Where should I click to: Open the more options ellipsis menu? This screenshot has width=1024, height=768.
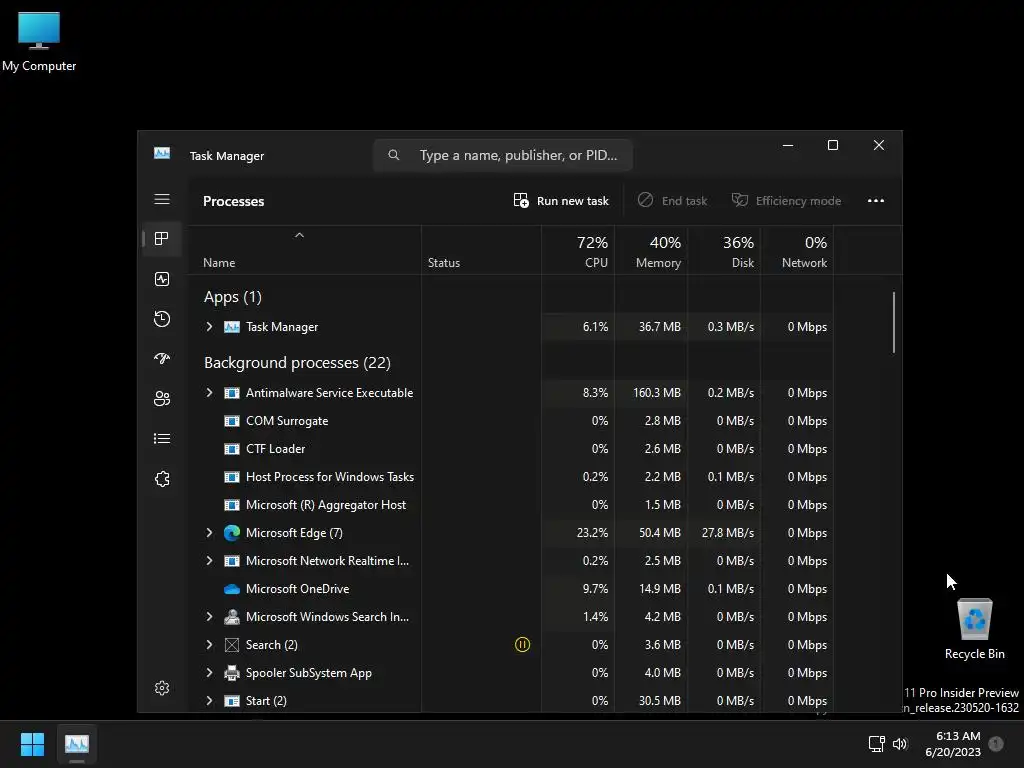pyautogui.click(x=876, y=200)
